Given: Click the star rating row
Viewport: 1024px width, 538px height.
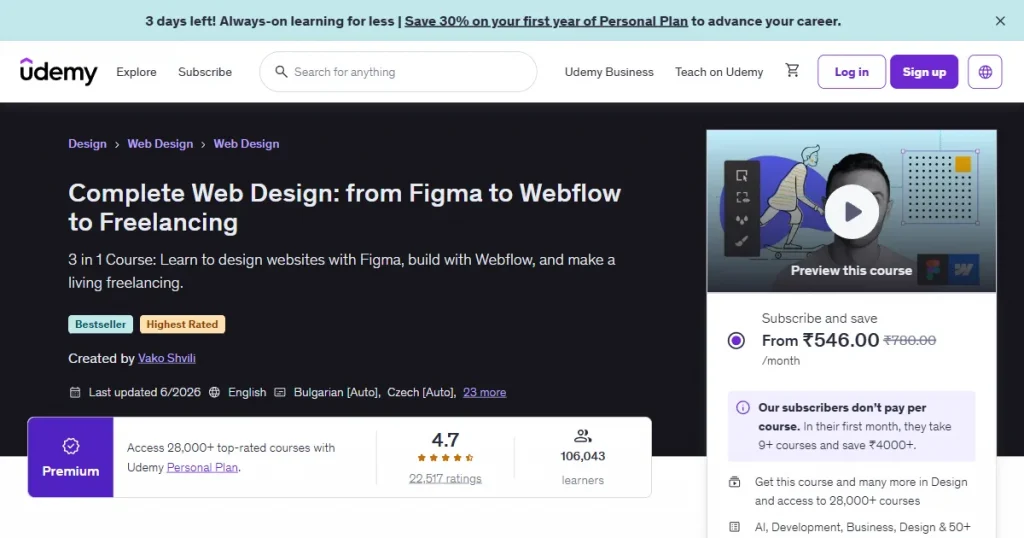Looking at the screenshot, I should coord(445,458).
